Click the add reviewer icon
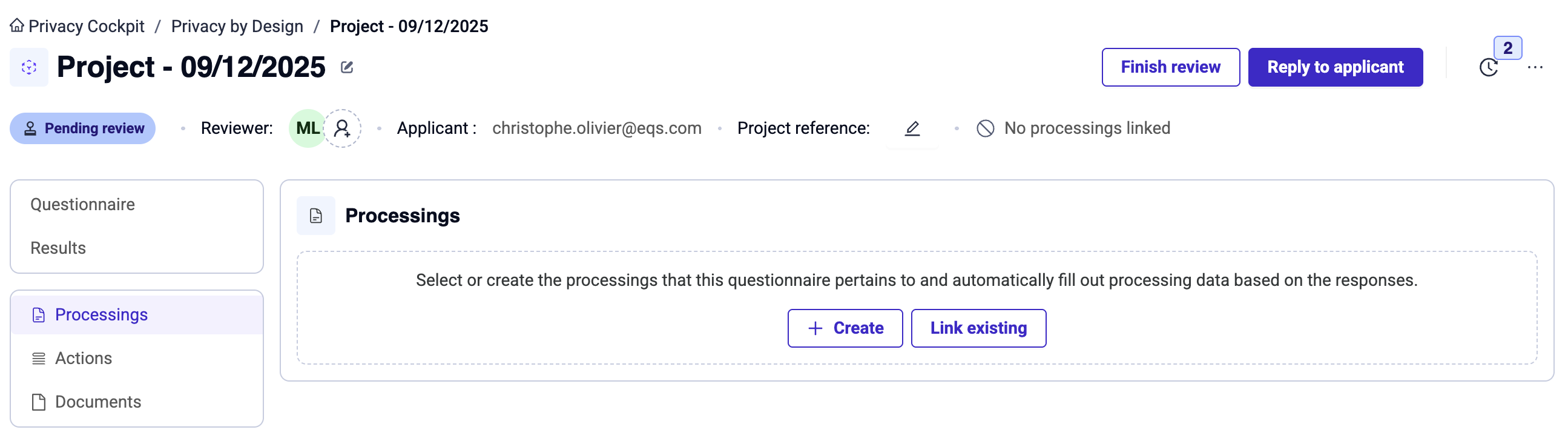The width and height of the screenshot is (1568, 447). coord(342,128)
